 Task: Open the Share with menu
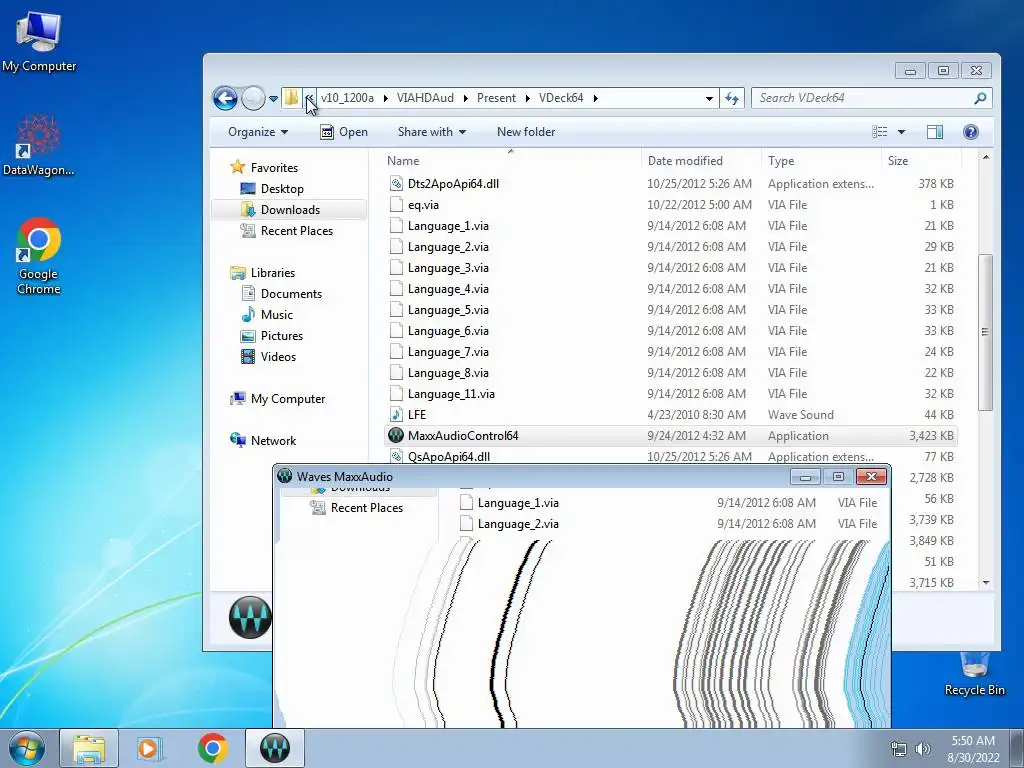432,132
